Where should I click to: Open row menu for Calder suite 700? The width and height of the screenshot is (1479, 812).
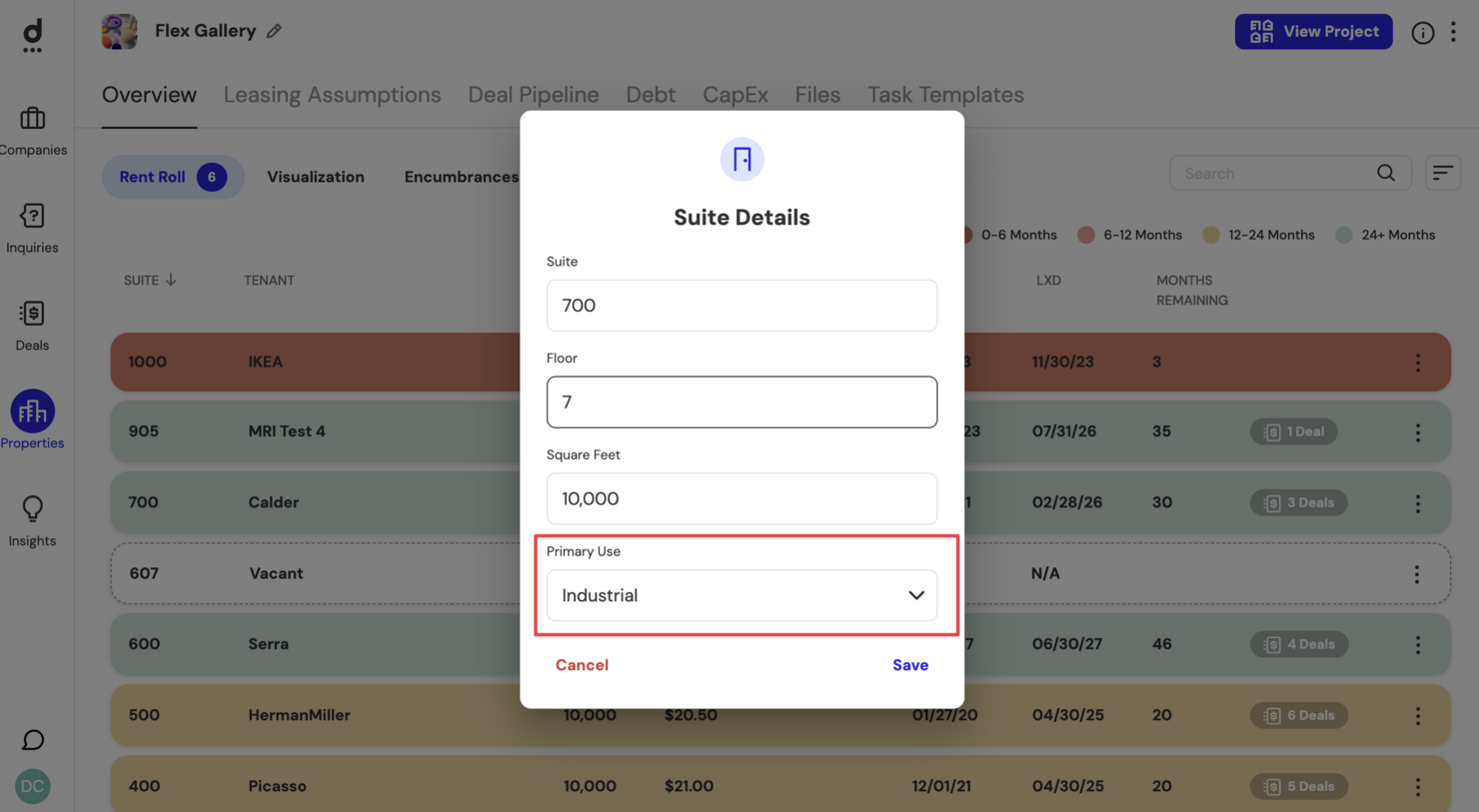click(1417, 503)
